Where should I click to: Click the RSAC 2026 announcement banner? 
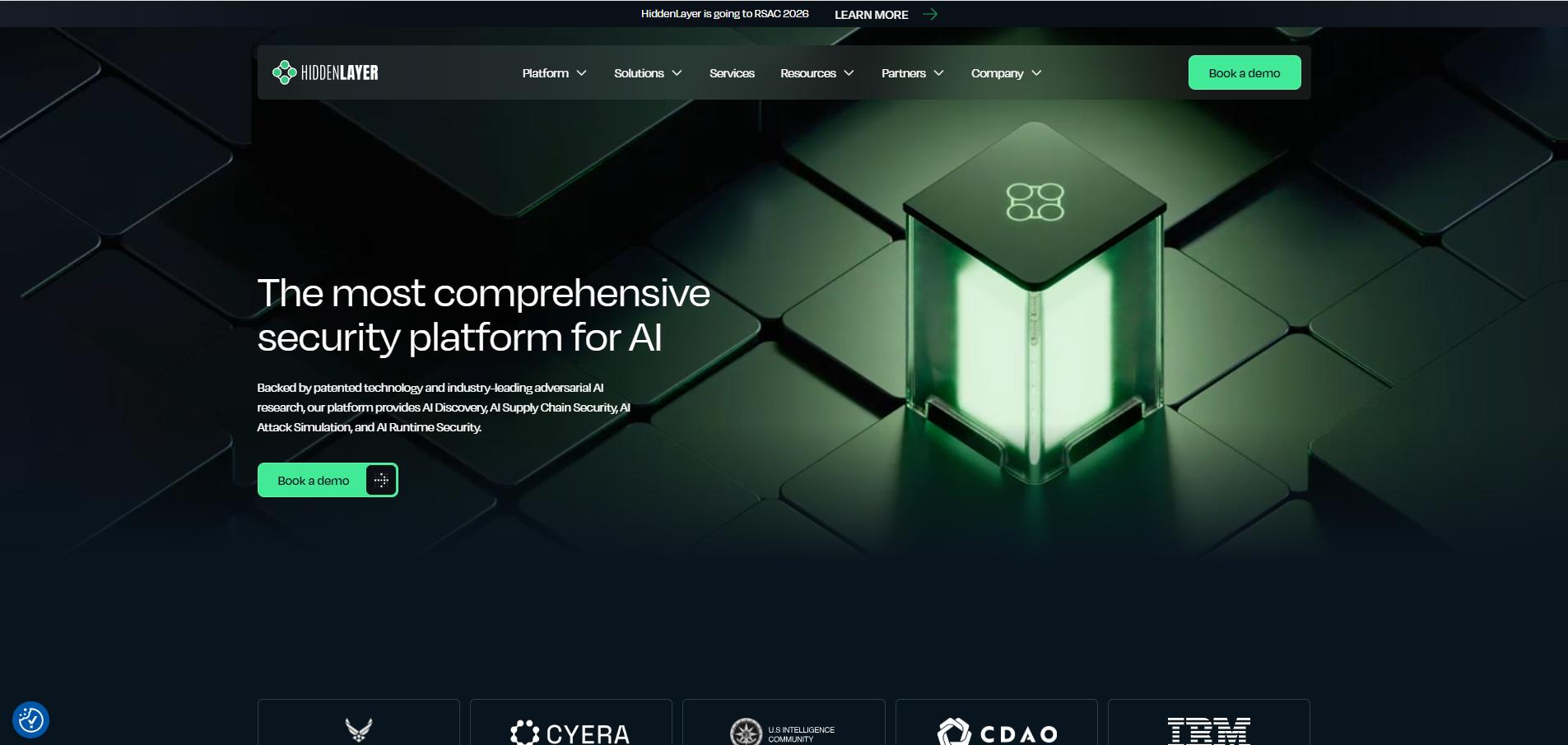point(724,13)
